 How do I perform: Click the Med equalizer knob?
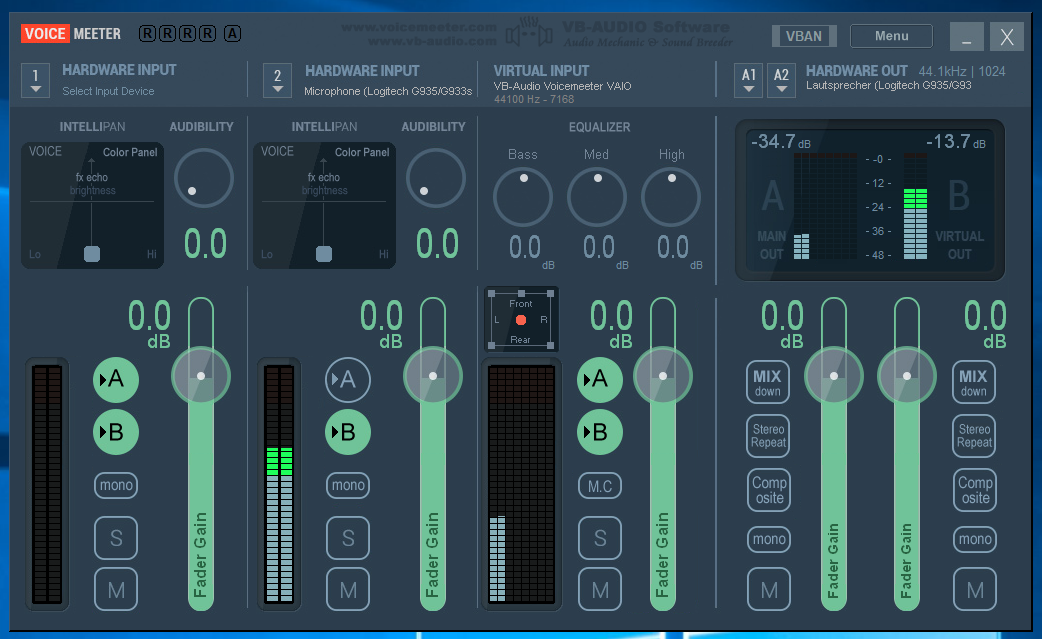tap(597, 197)
